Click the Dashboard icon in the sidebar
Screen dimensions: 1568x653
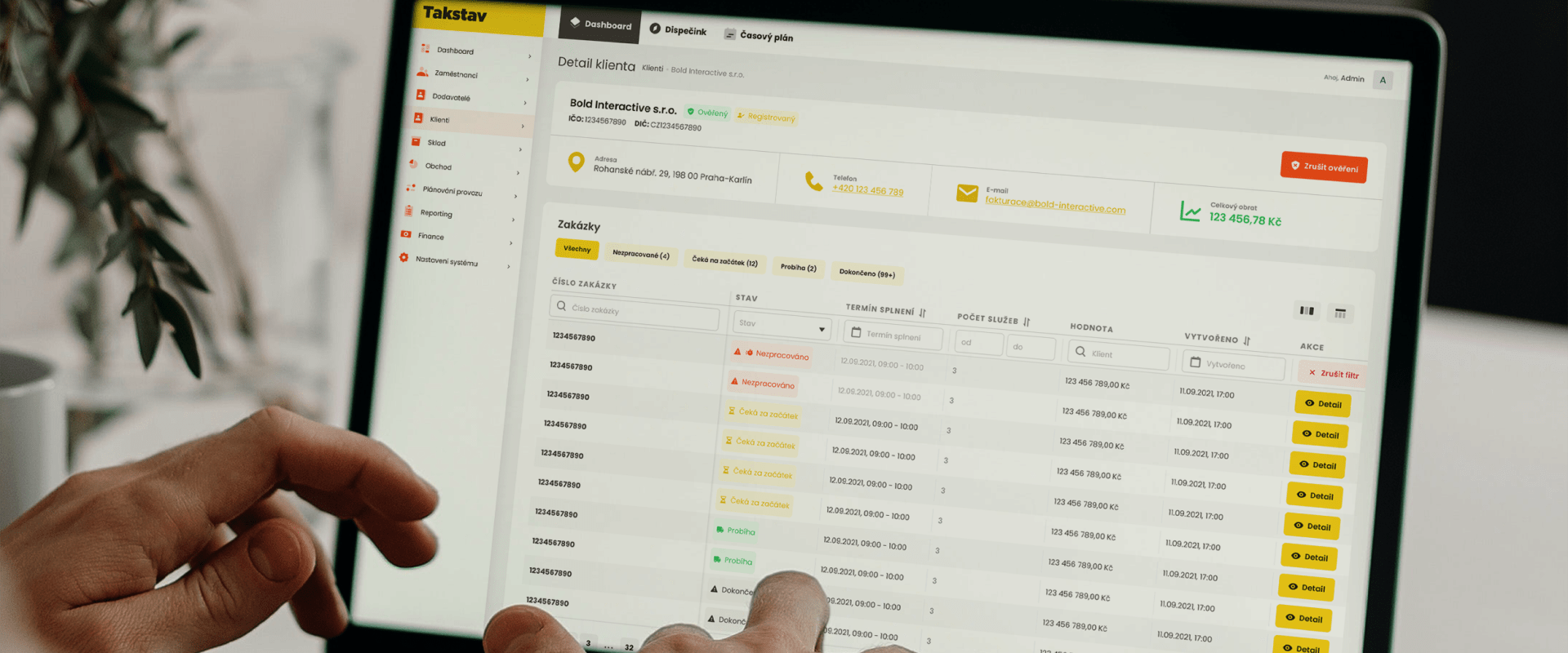point(425,49)
